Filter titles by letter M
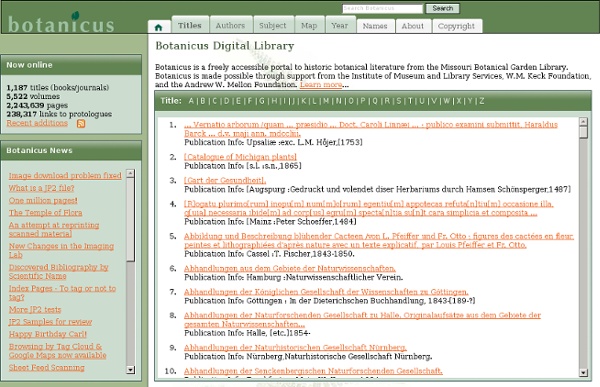Screen dimensions: 600x387 point(326,101)
